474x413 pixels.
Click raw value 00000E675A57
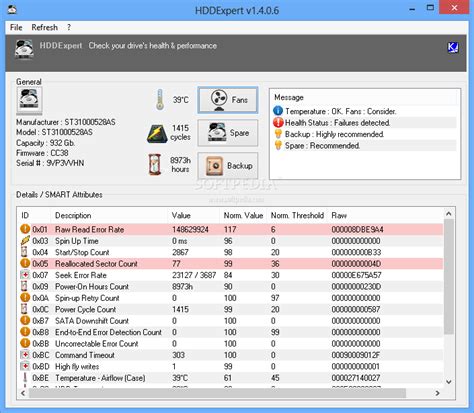(x=356, y=275)
